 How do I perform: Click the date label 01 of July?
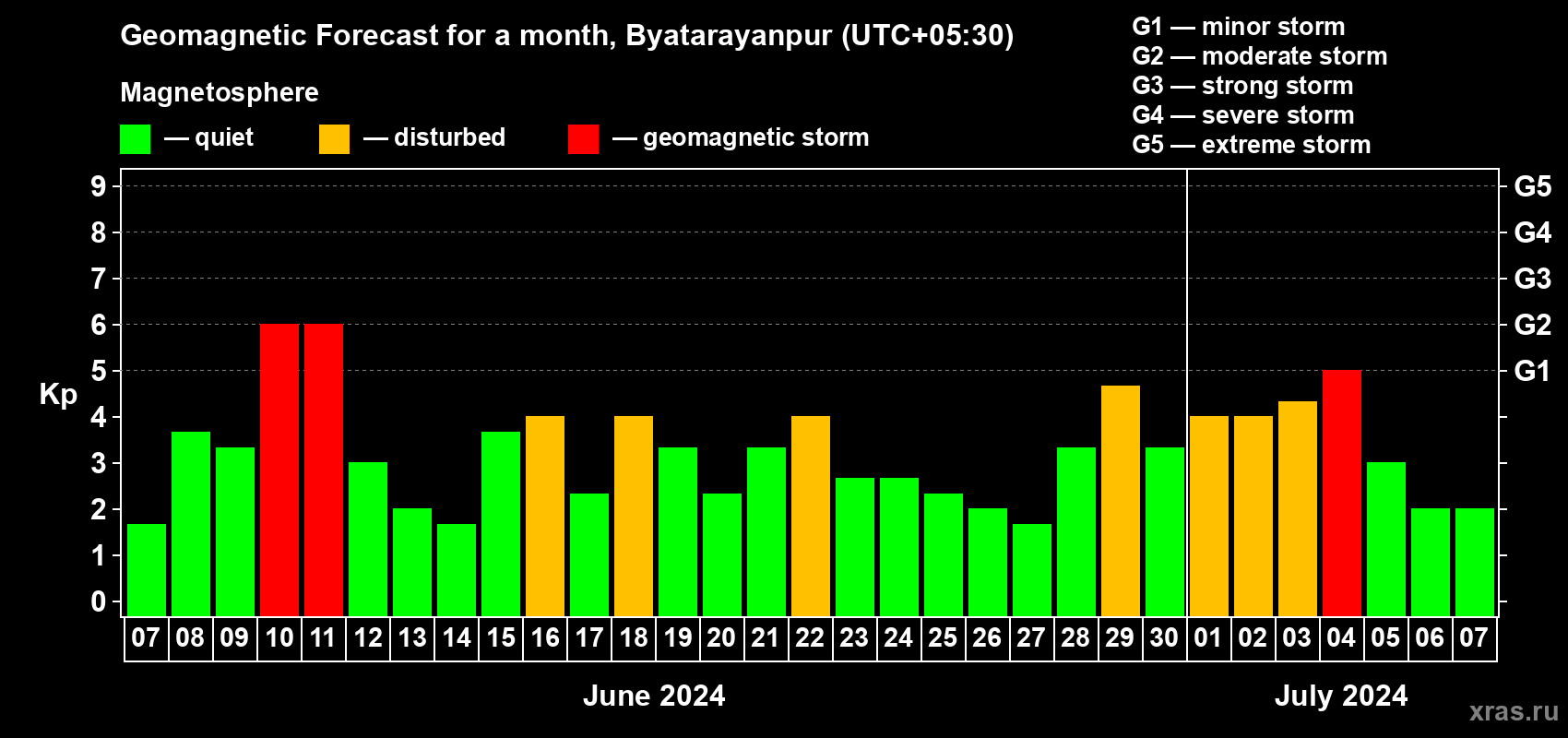coord(1208,637)
